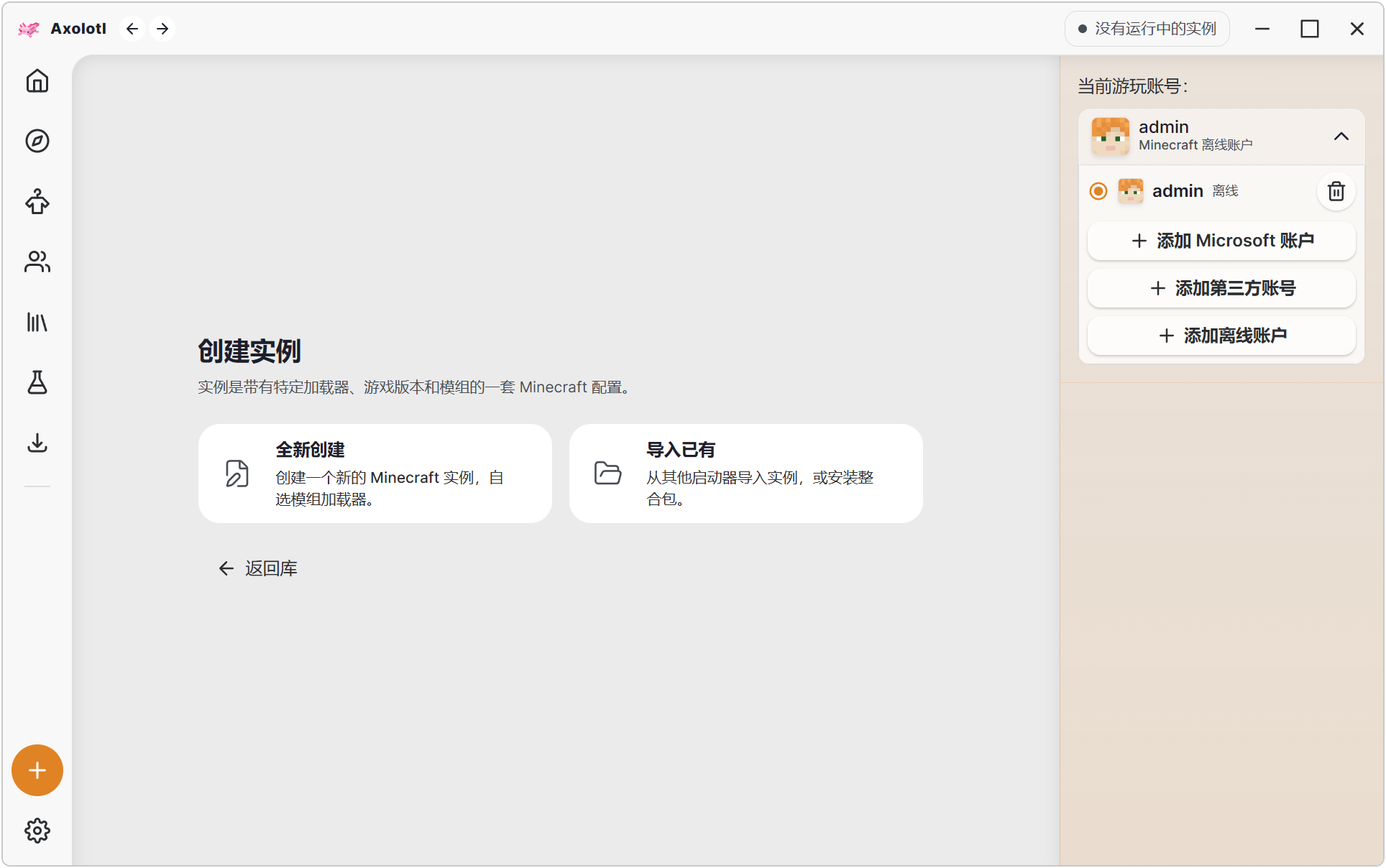Image resolution: width=1386 pixels, height=868 pixels.
Task: Open the friends people icon
Action: tap(37, 262)
